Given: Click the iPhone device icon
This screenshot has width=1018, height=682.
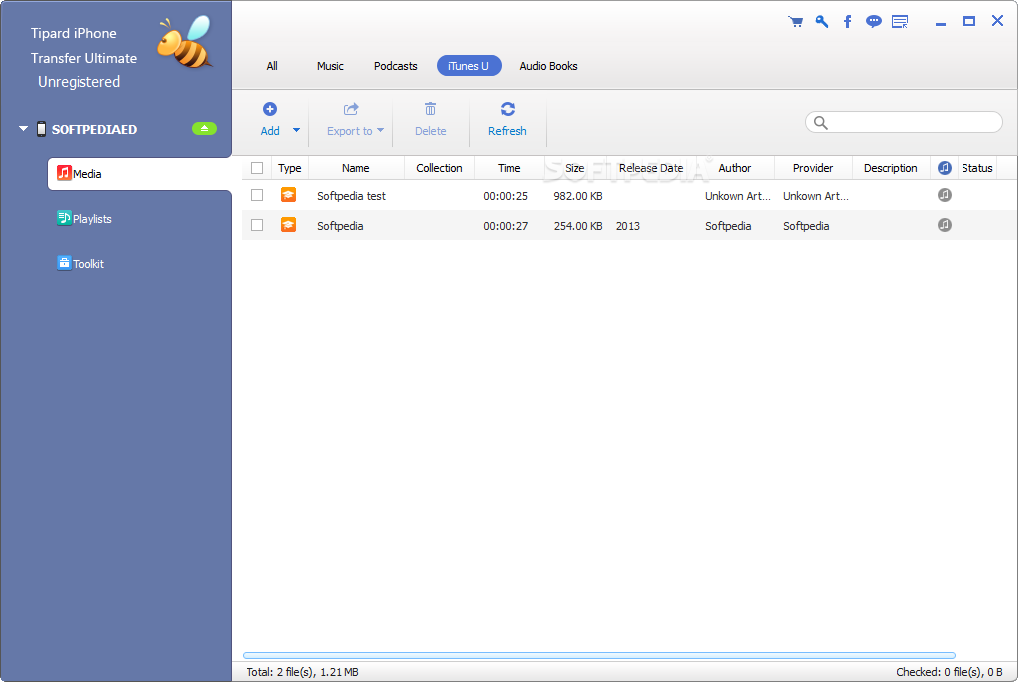Looking at the screenshot, I should point(42,129).
